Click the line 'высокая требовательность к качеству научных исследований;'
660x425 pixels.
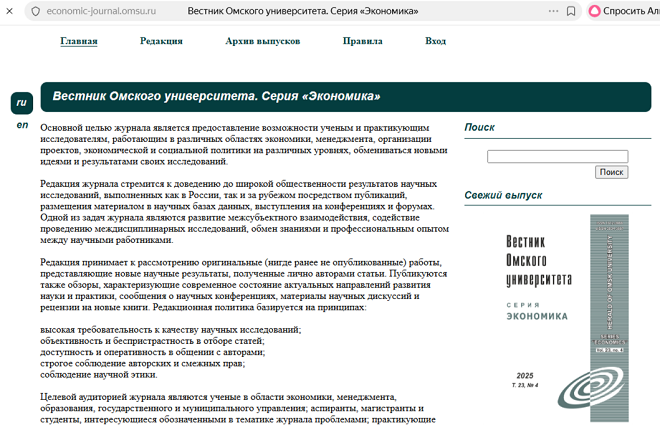(x=171, y=329)
